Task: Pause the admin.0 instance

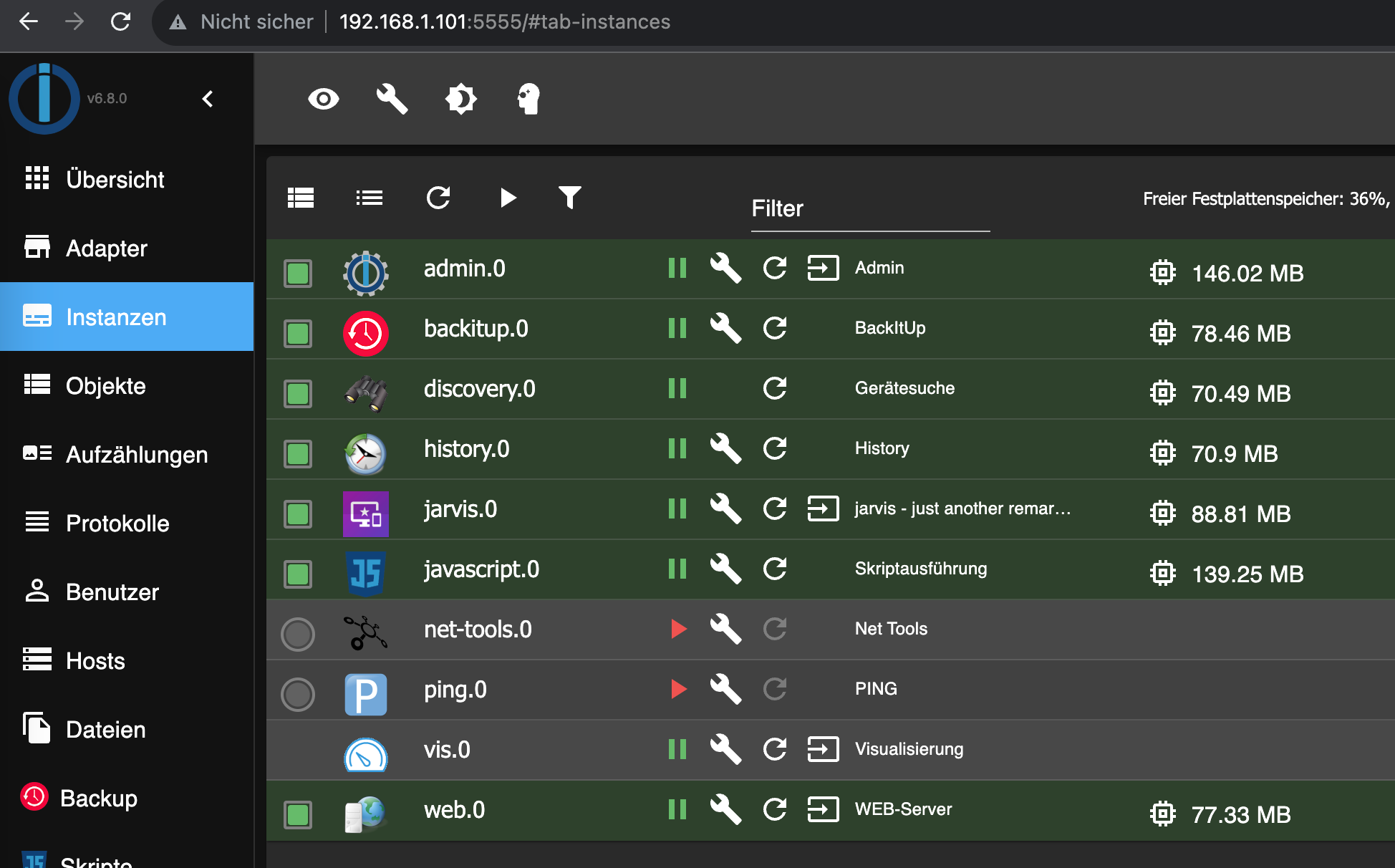Action: pos(677,269)
